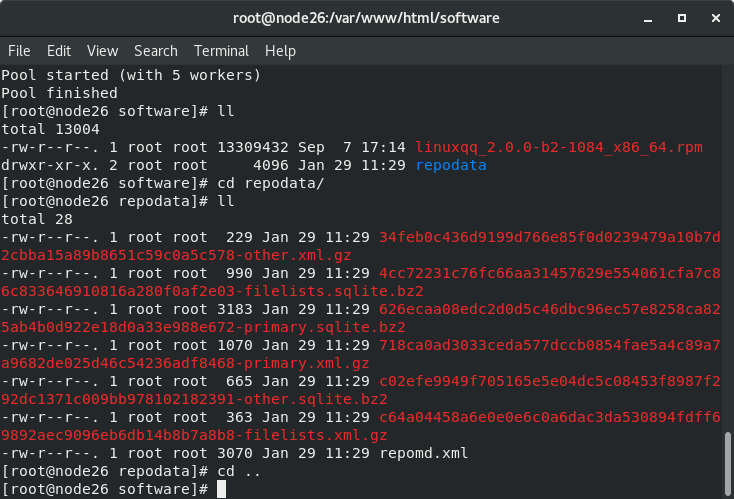This screenshot has height=499, width=734.
Task: Click the 'total 13004' line
Action: coord(50,129)
